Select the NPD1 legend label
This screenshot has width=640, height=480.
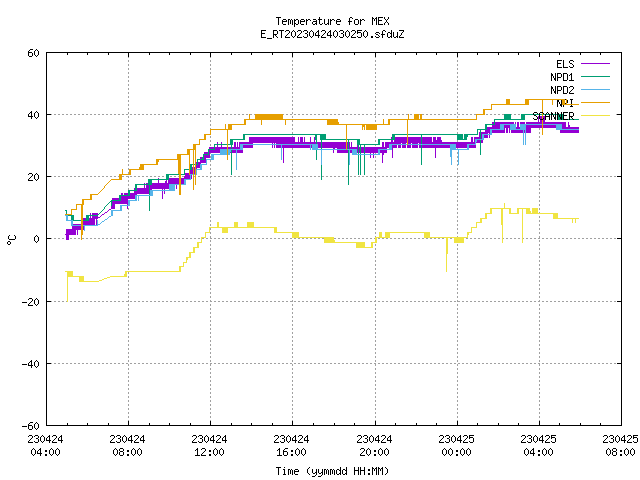point(562,77)
